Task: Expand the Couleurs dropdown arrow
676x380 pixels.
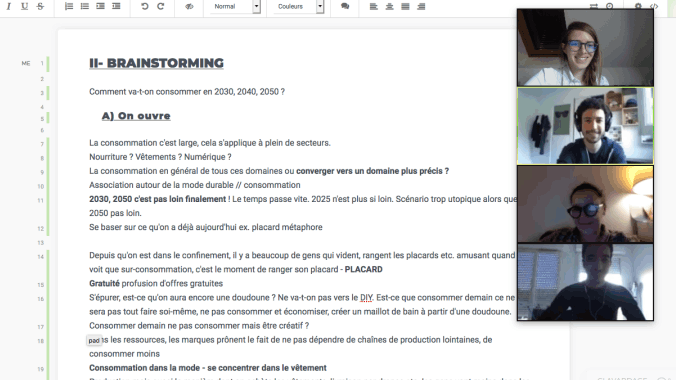Action: tap(320, 6)
